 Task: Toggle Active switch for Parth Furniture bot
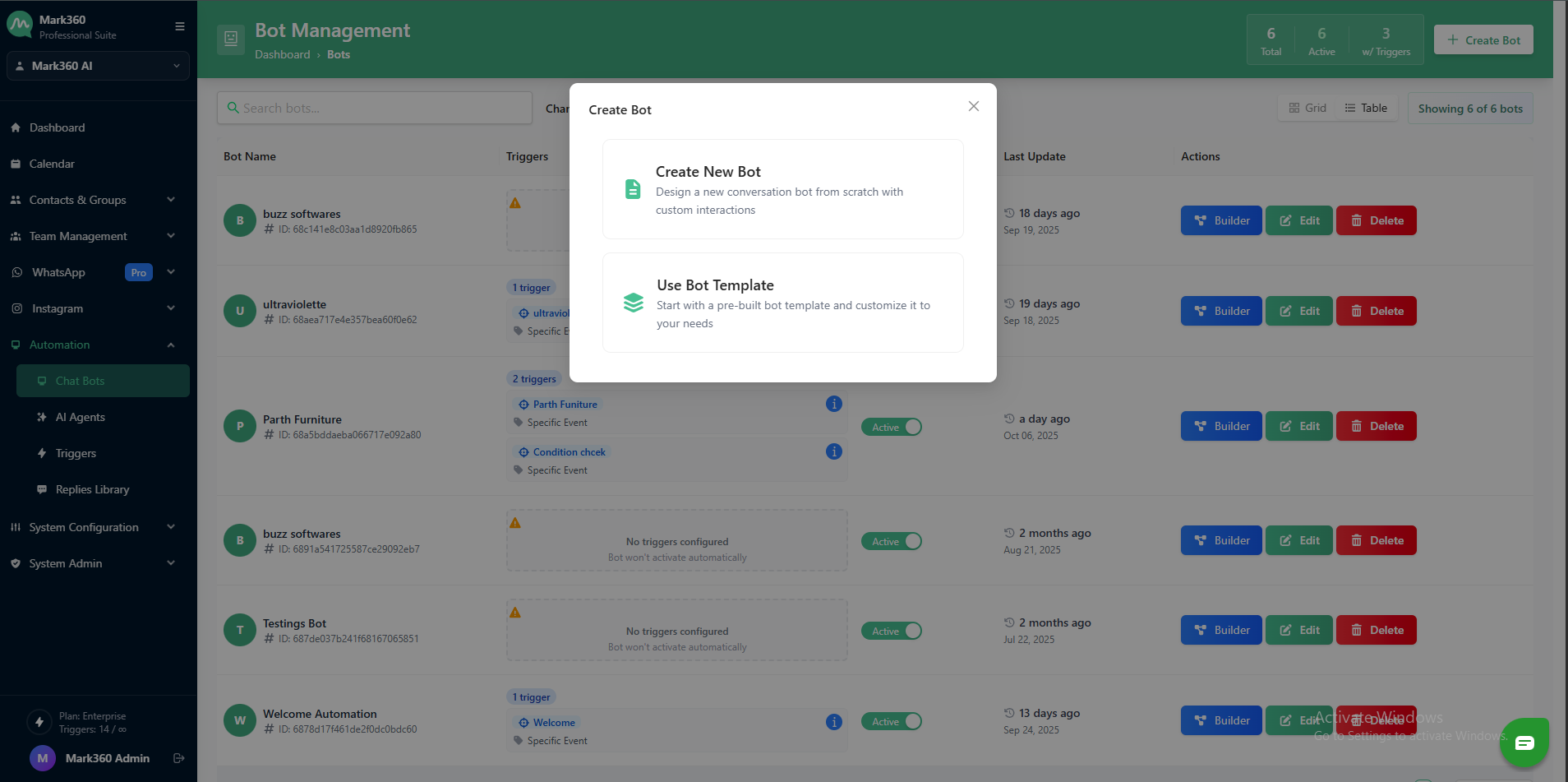tap(892, 427)
